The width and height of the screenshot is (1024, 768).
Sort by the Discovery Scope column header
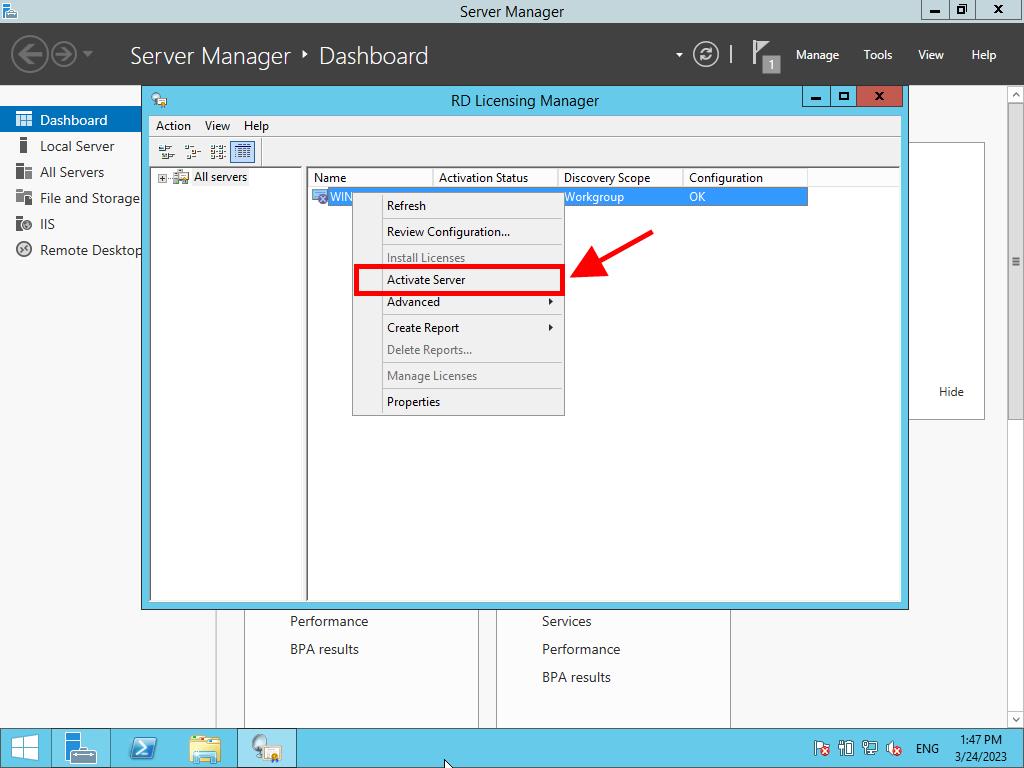click(x=620, y=178)
